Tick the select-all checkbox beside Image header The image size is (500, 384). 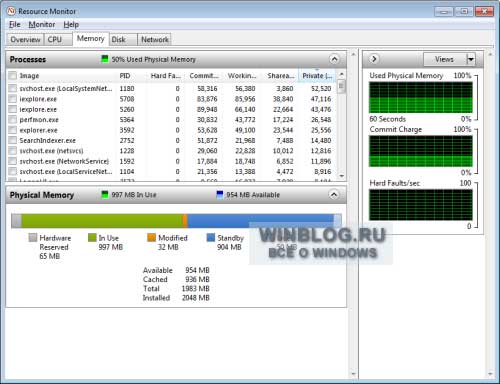point(12,76)
